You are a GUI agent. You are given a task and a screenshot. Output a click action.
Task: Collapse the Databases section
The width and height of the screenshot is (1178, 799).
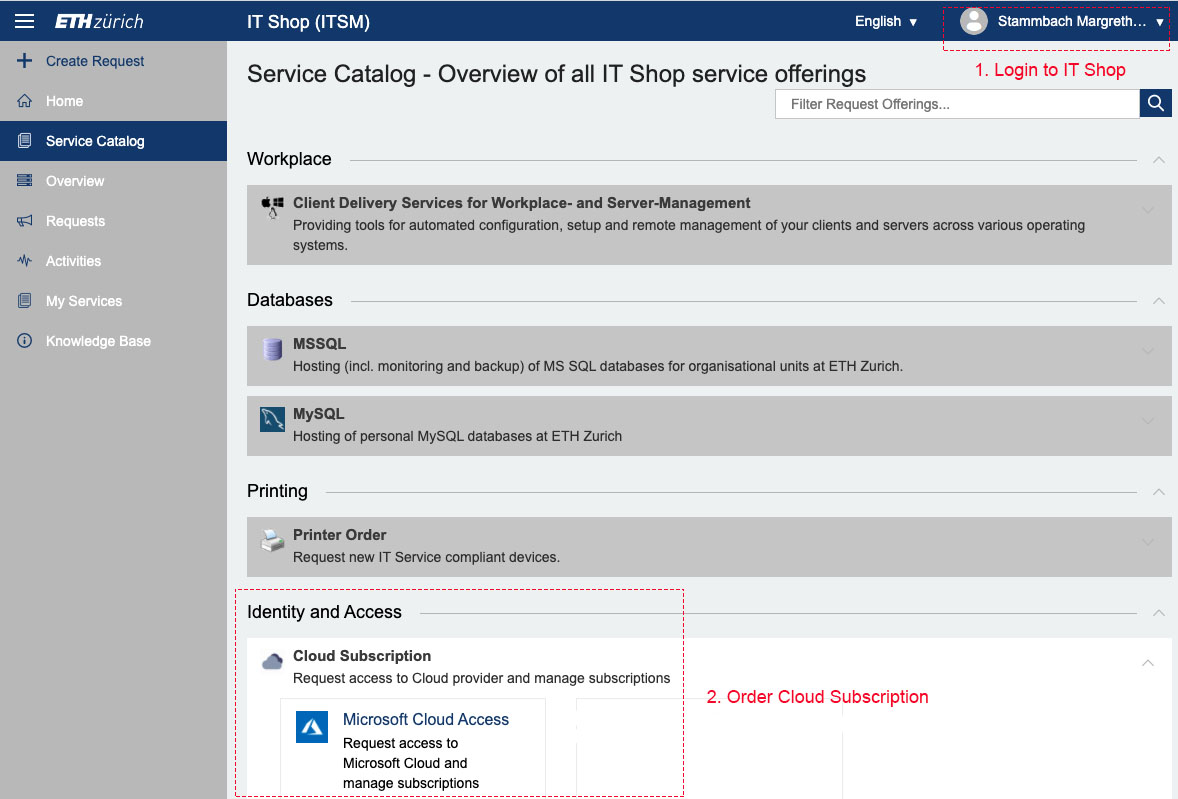(1158, 300)
